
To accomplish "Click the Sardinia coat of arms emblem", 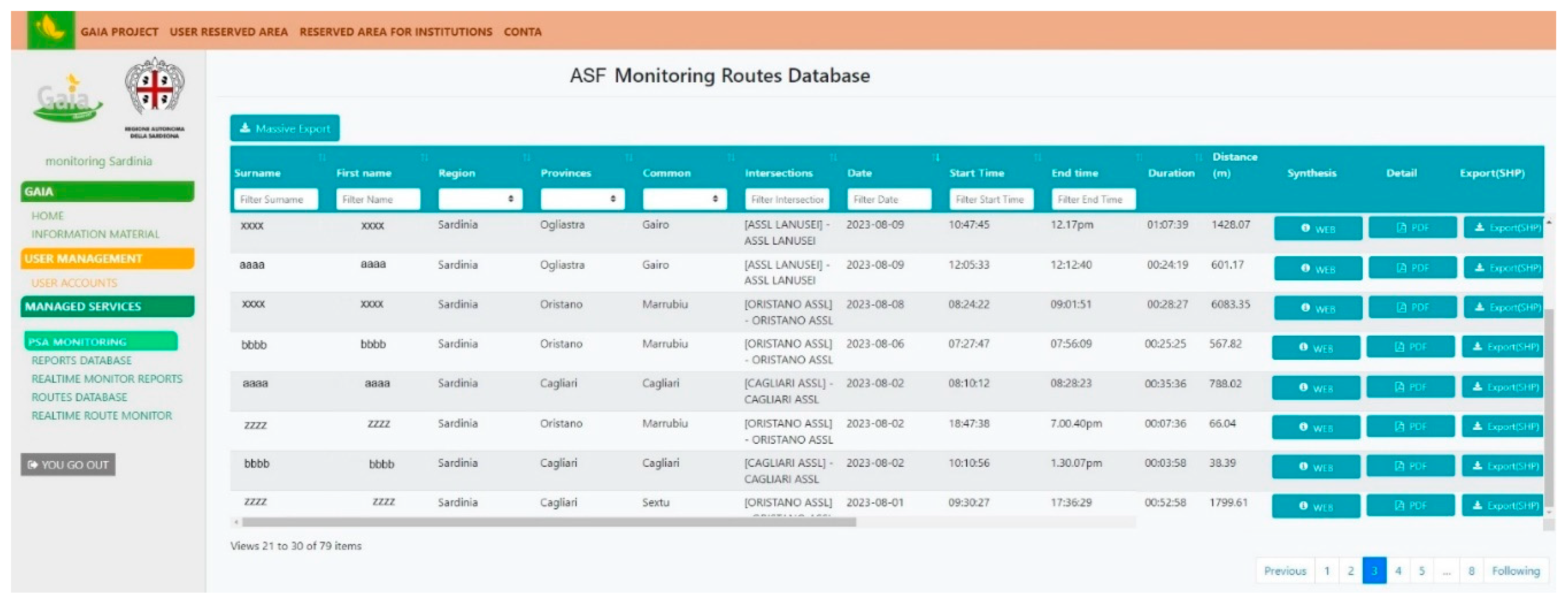I will coord(154,88).
